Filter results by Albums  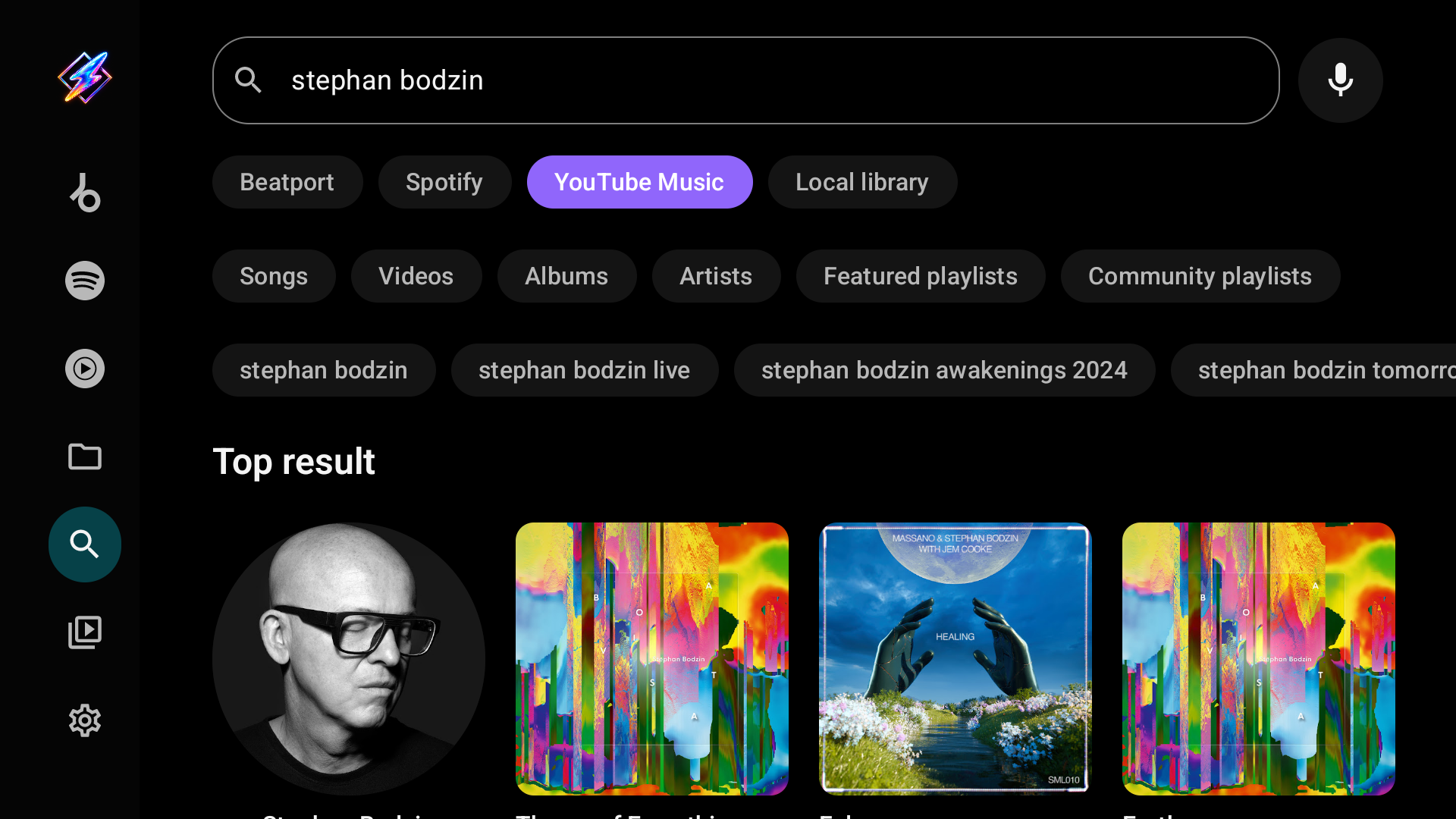pyautogui.click(x=567, y=276)
